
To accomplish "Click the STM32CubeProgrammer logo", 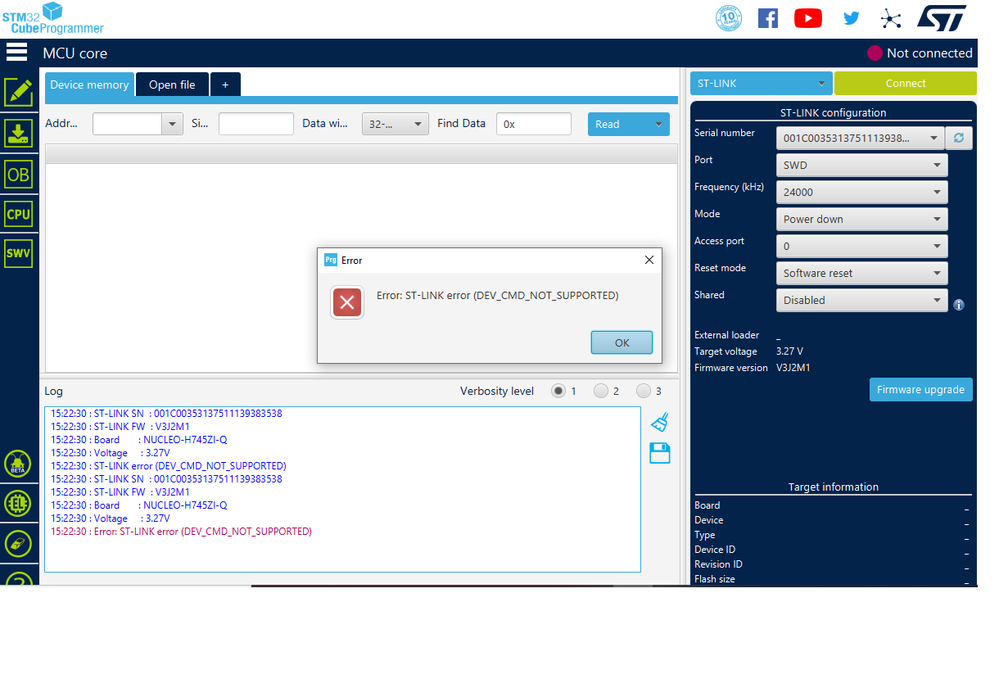I will (53, 18).
